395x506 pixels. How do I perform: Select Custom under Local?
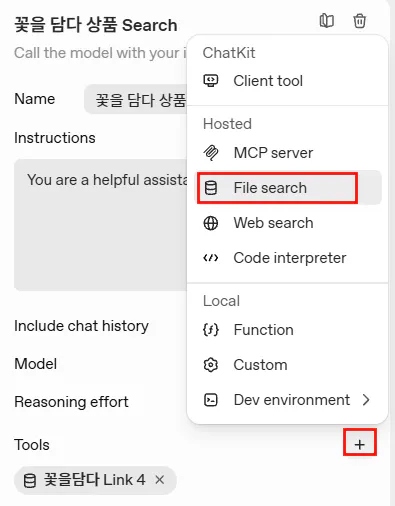[x=287, y=365]
